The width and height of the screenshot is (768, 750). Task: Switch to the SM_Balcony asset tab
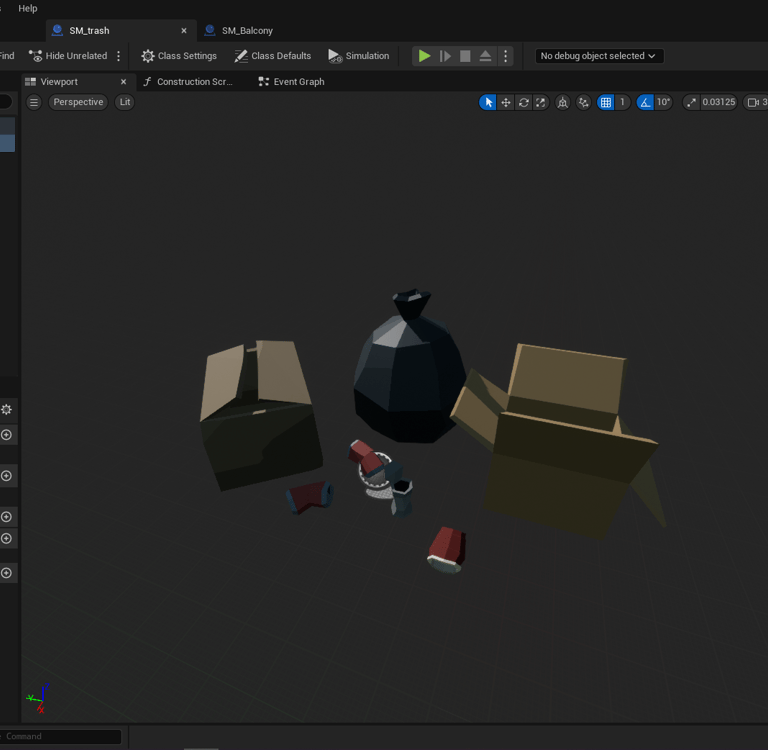click(246, 31)
